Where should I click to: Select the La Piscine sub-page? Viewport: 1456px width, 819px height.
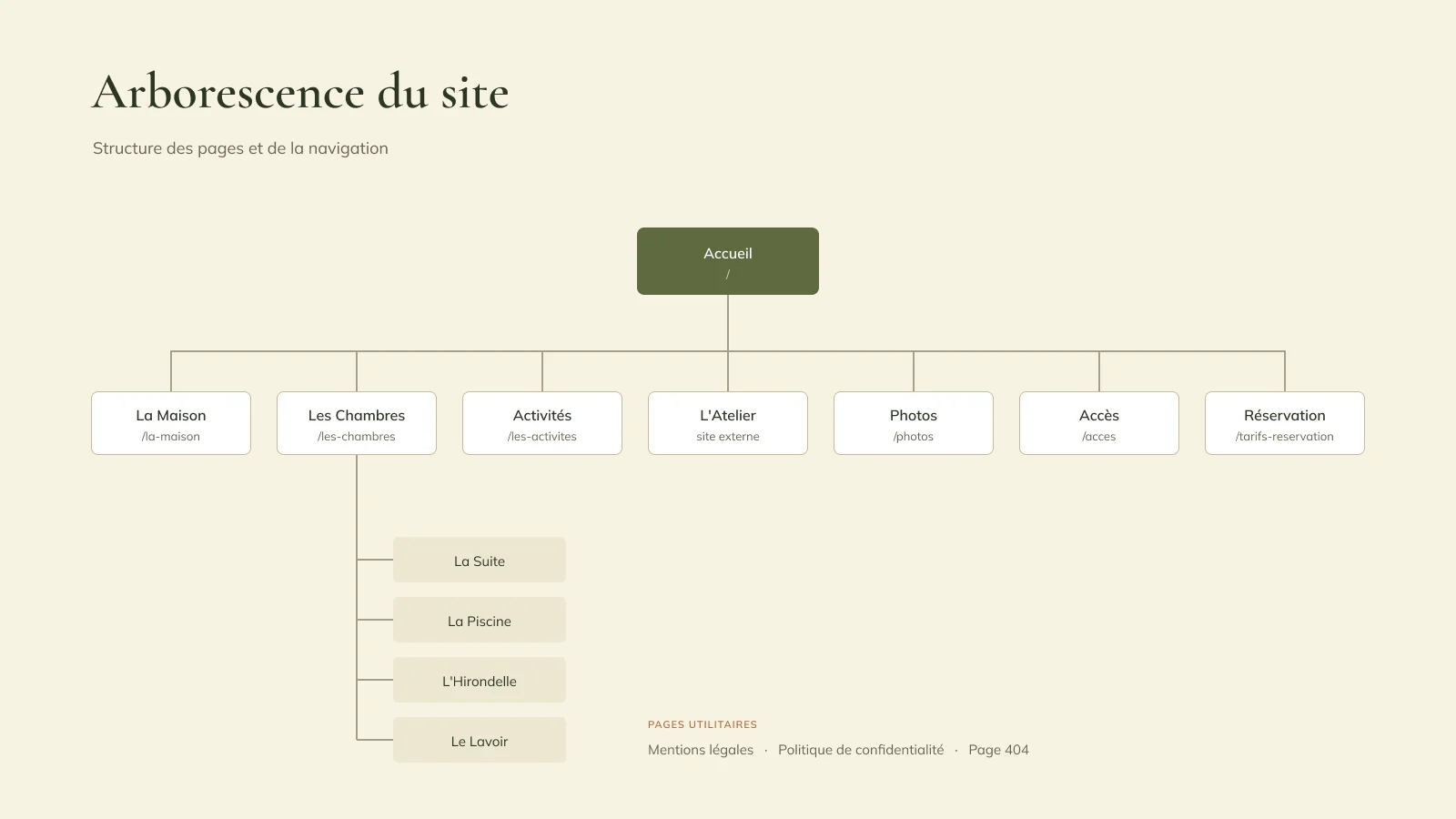(480, 620)
